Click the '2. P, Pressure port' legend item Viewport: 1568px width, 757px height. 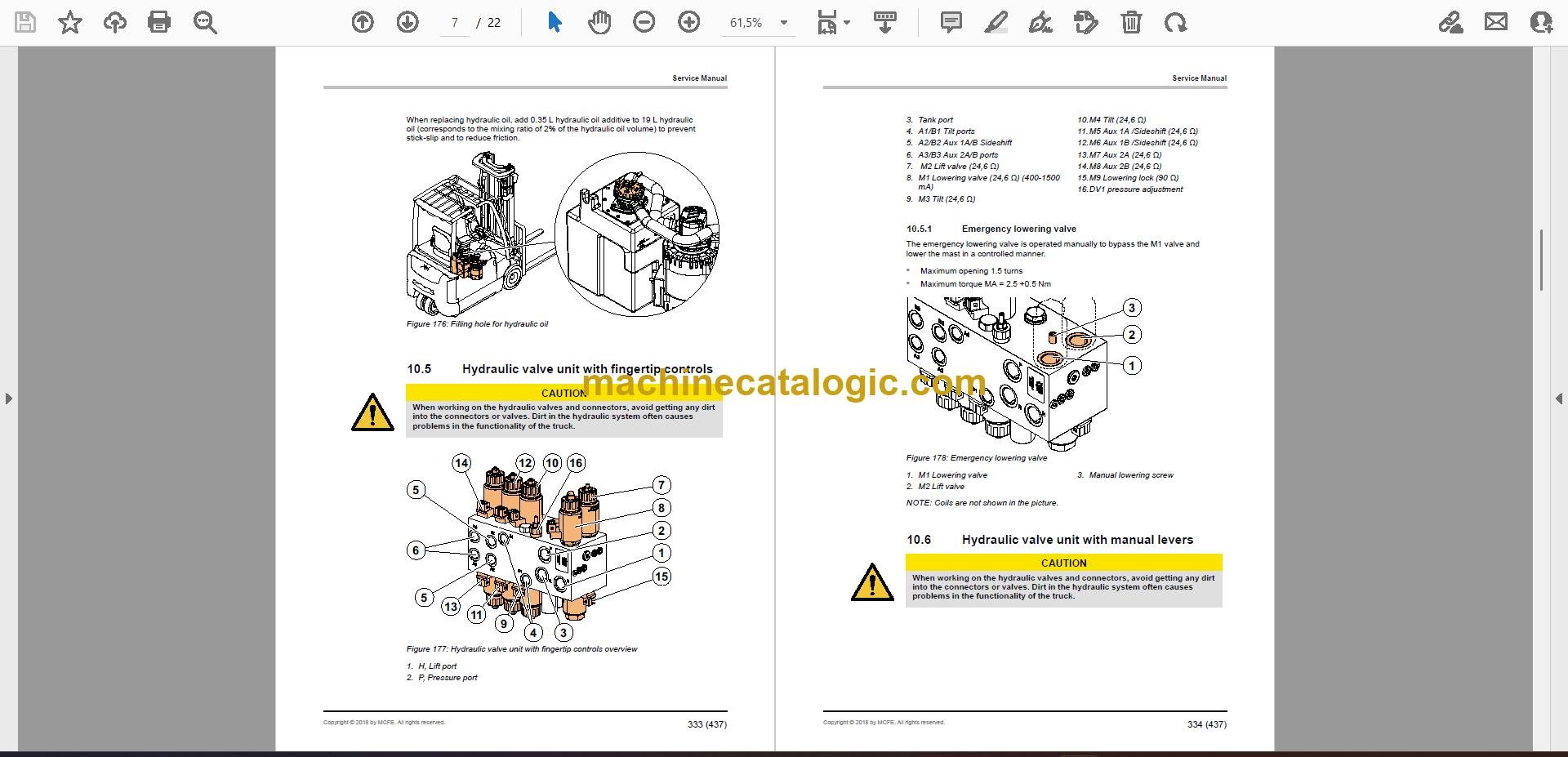(442, 678)
